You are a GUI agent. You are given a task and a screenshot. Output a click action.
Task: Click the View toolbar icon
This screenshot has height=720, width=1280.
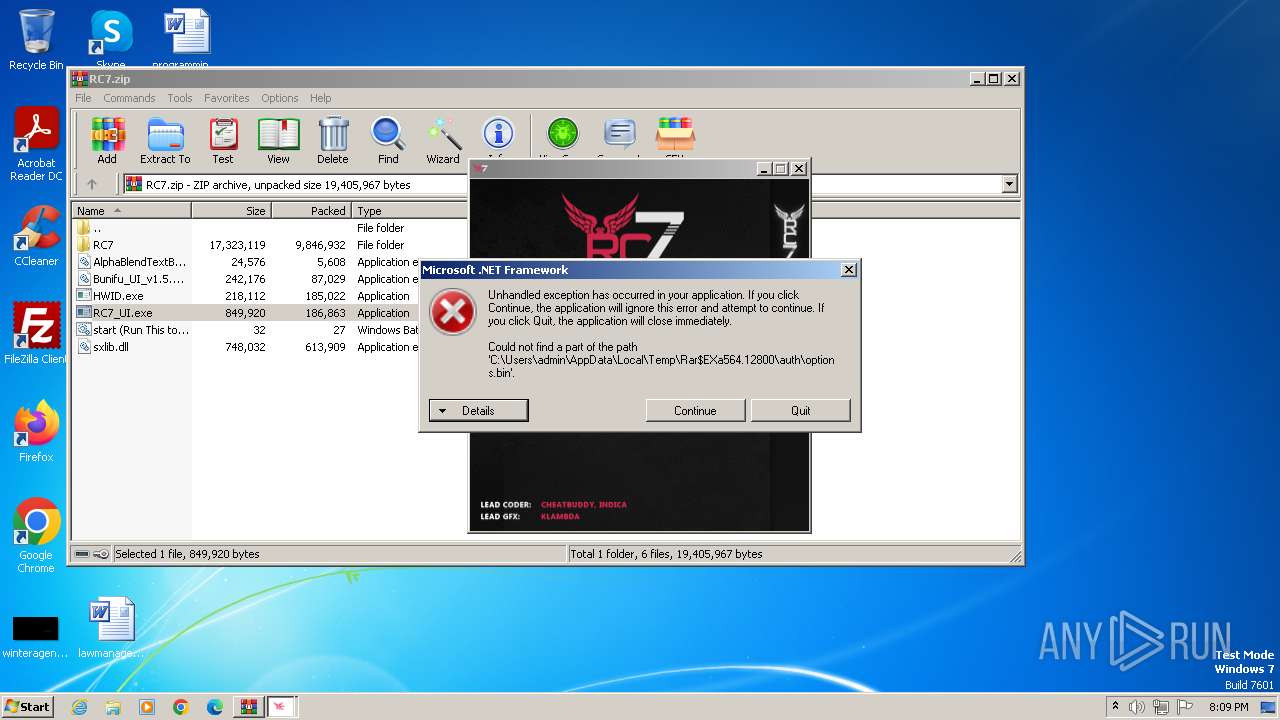[278, 140]
